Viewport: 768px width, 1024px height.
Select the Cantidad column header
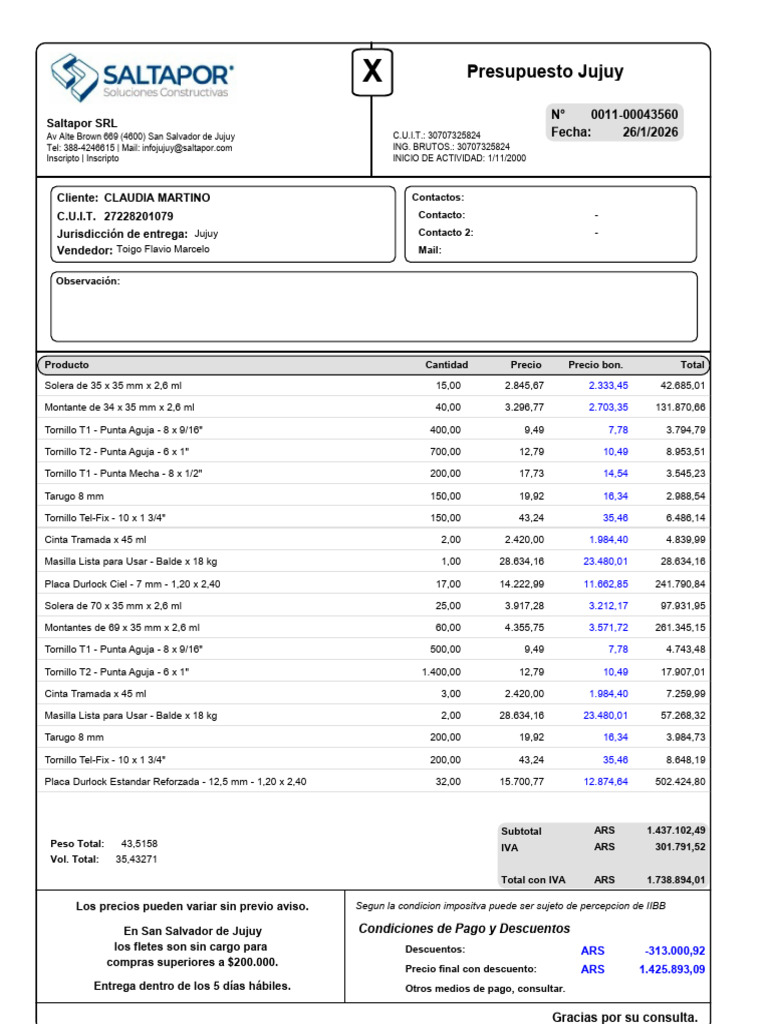(447, 365)
